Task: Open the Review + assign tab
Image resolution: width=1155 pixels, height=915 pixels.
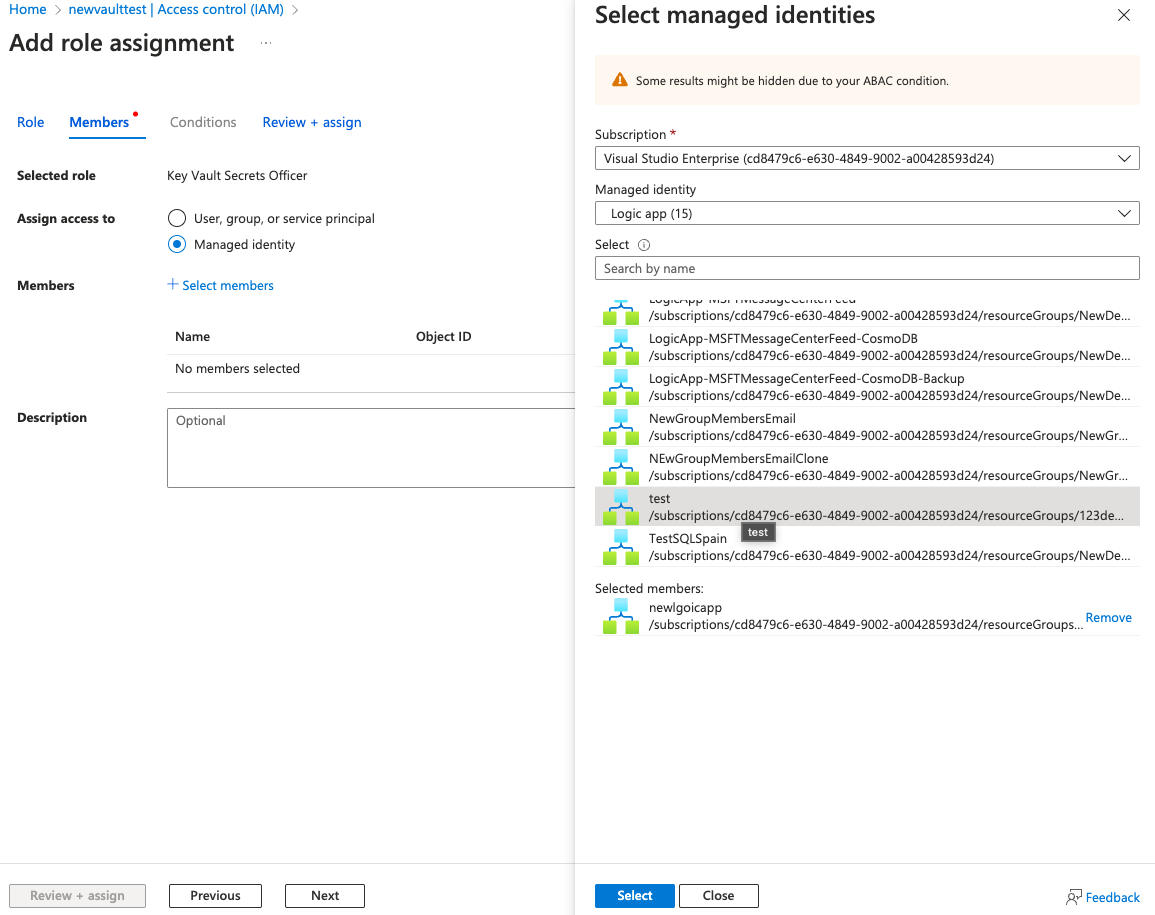Action: point(312,122)
